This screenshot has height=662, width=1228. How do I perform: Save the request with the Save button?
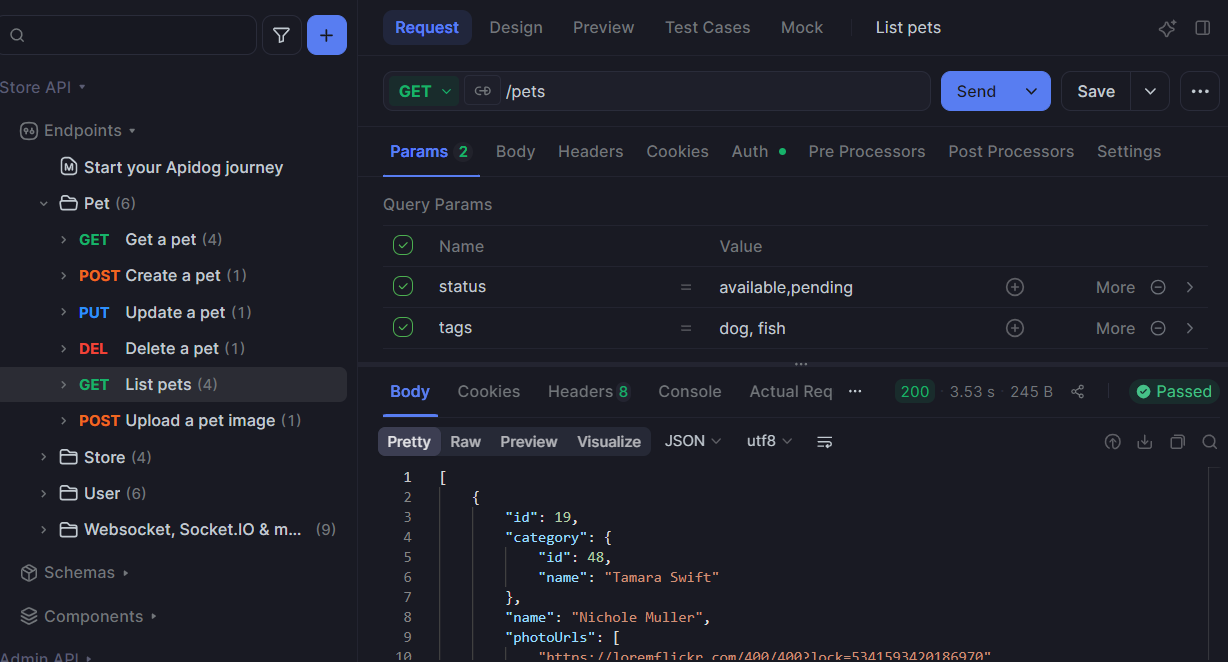(1095, 90)
